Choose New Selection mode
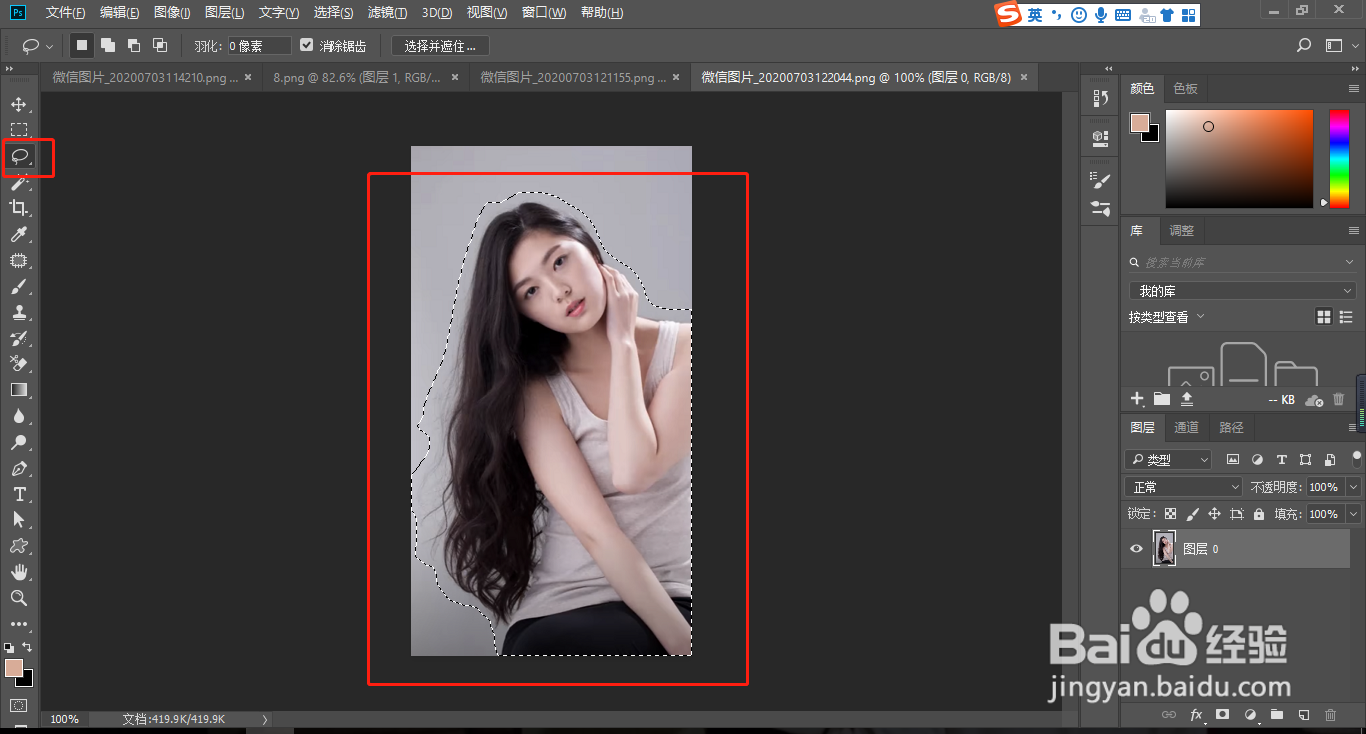Image resolution: width=1366 pixels, height=734 pixels. (82, 45)
